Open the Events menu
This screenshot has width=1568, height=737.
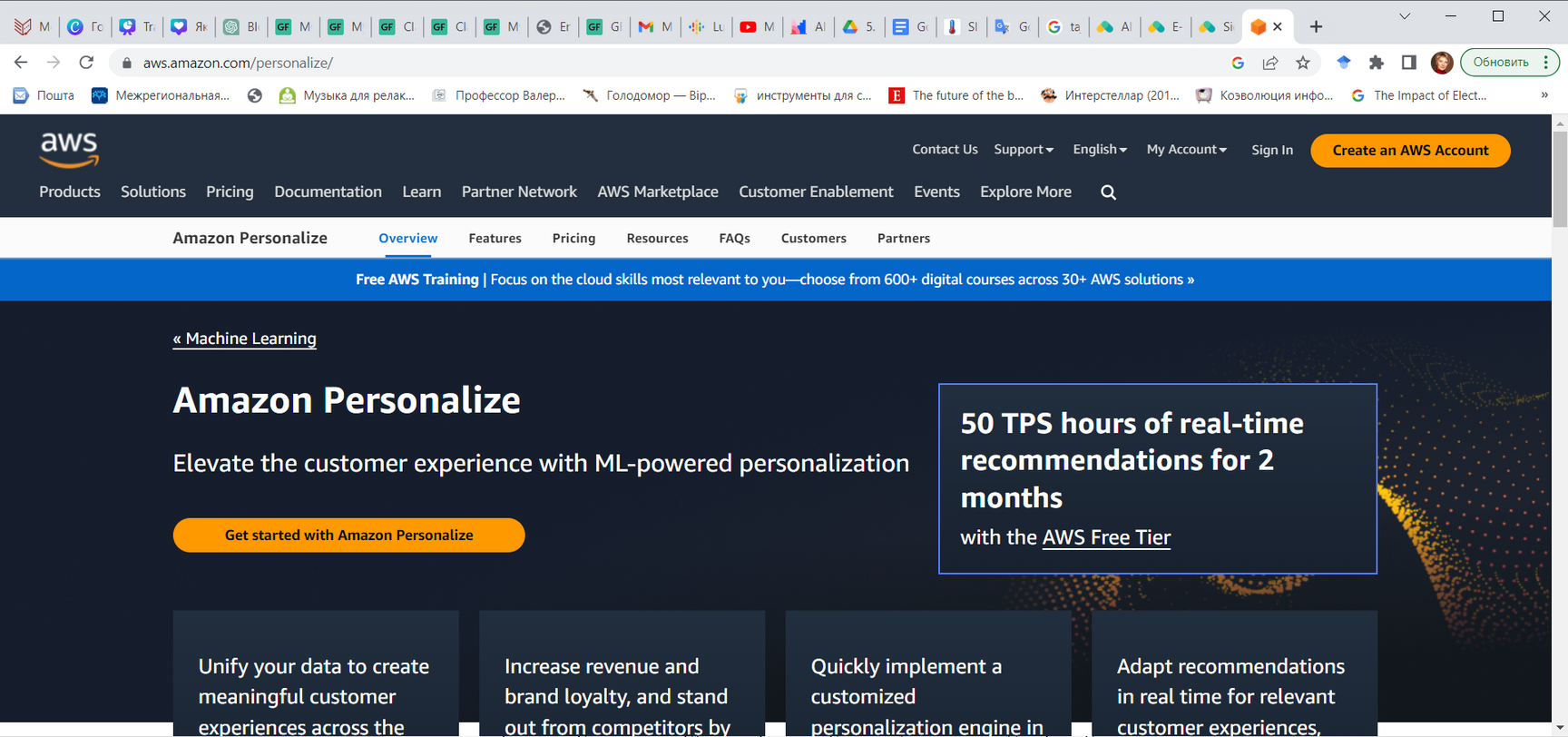coord(936,192)
